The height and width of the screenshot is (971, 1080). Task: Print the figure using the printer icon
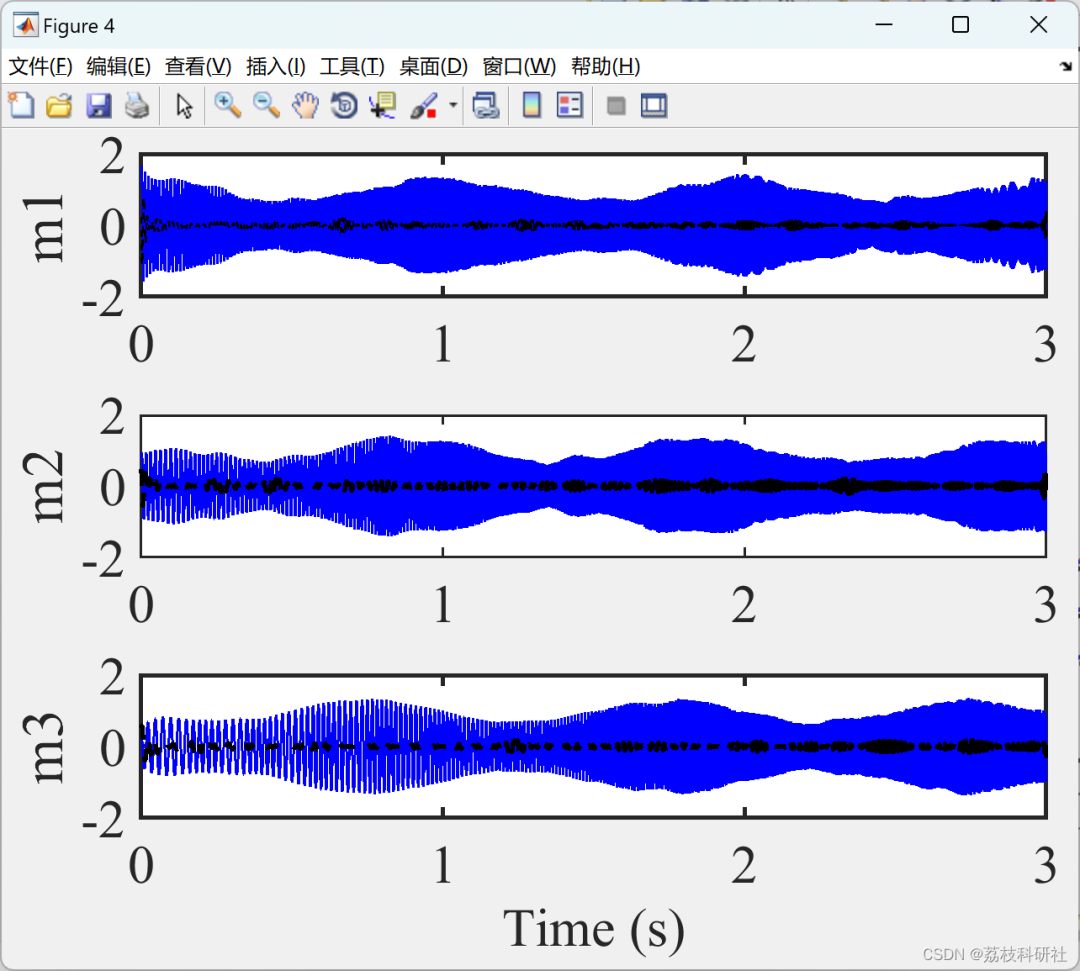click(137, 106)
